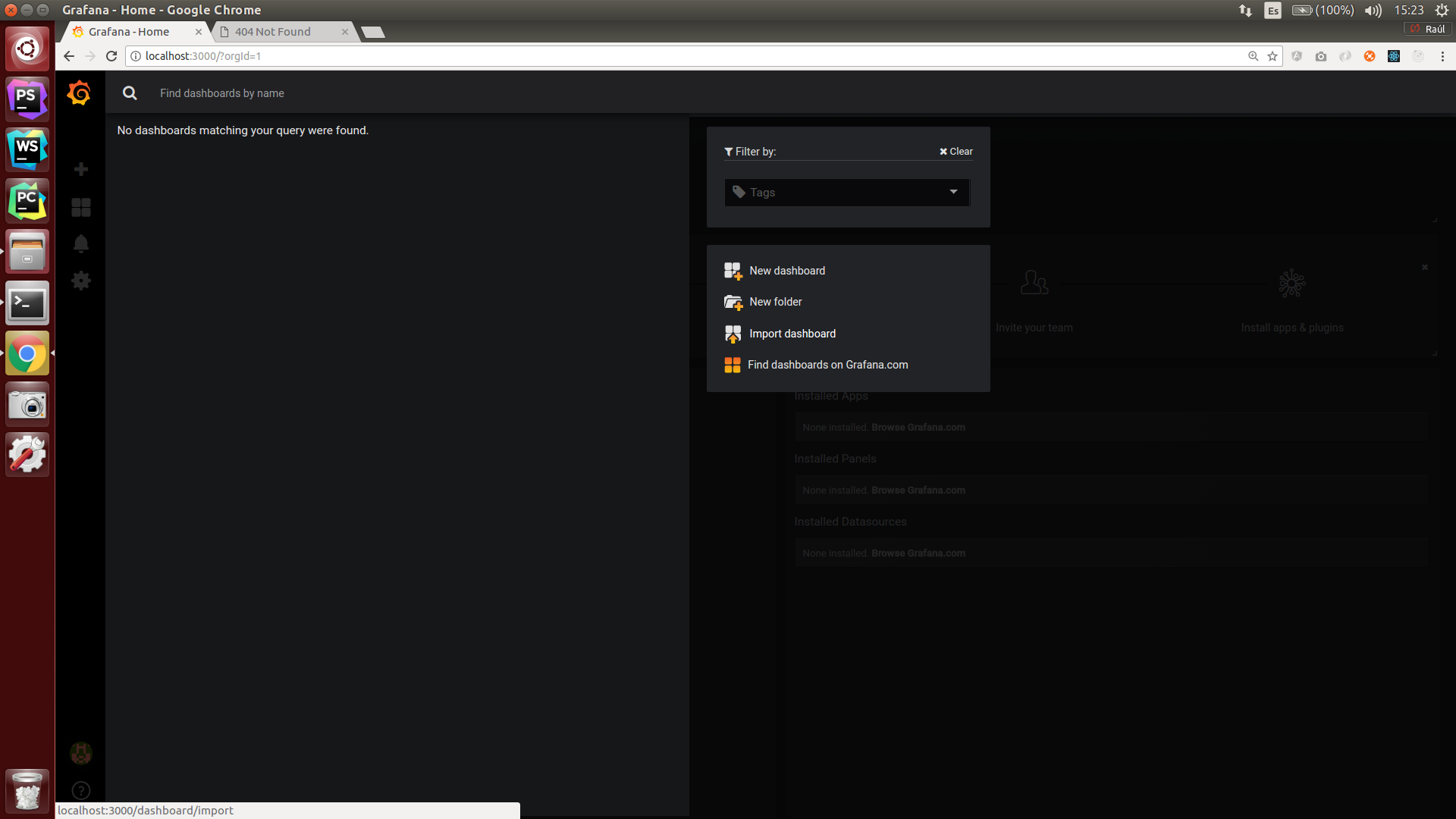Click the user avatar in sidebar

point(81,753)
